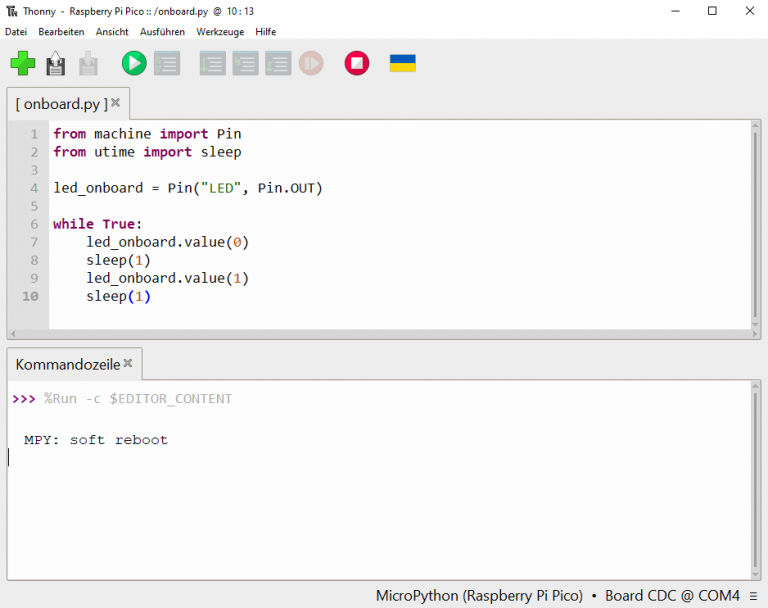Stop the program with red stop button
The height and width of the screenshot is (608, 768).
(x=356, y=64)
